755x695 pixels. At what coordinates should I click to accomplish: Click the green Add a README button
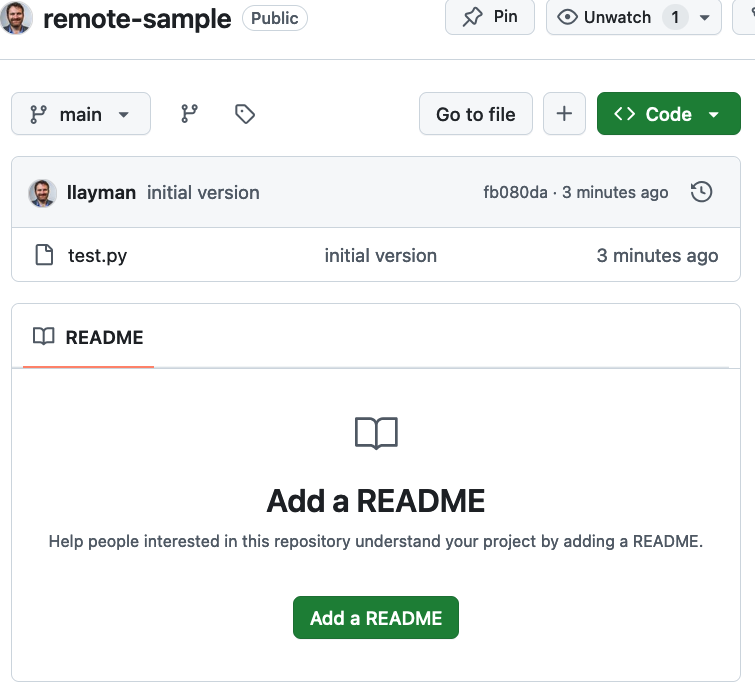(x=376, y=617)
